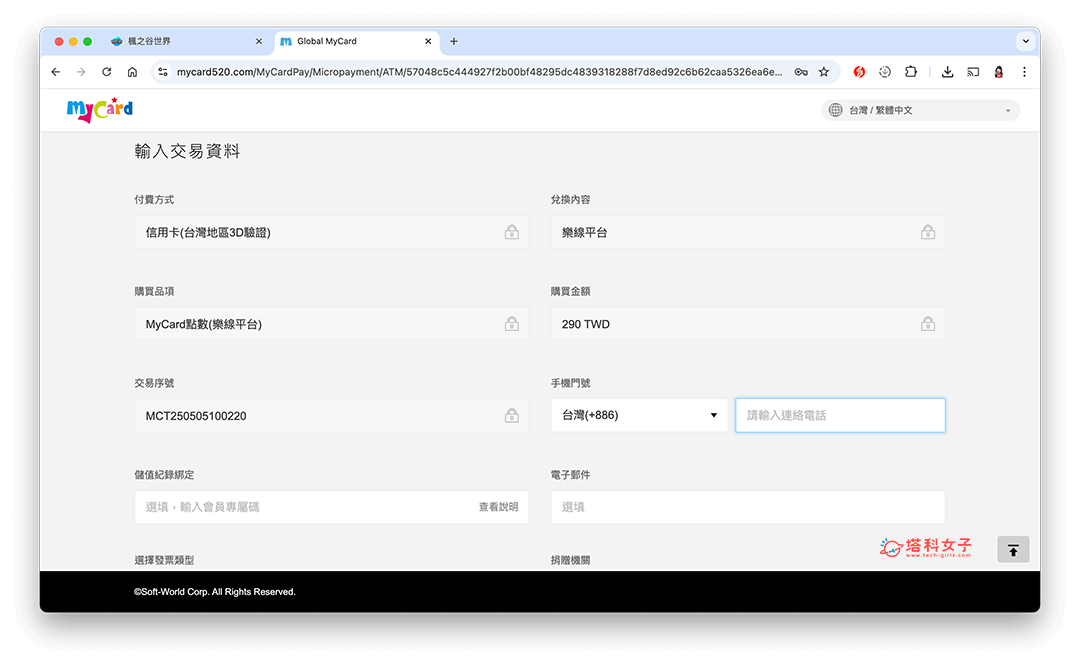Open the cast media icon
This screenshot has width=1080, height=665.
point(973,72)
